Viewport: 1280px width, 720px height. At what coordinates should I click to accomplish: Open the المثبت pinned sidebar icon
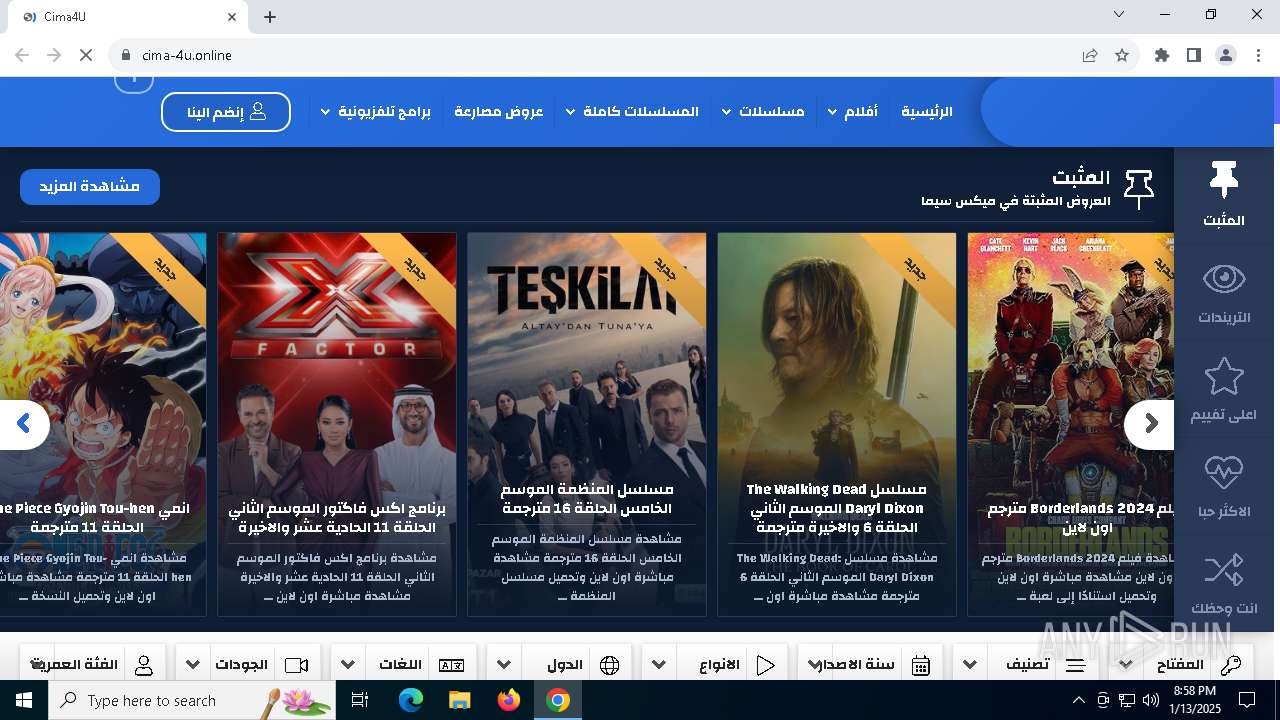click(1224, 180)
